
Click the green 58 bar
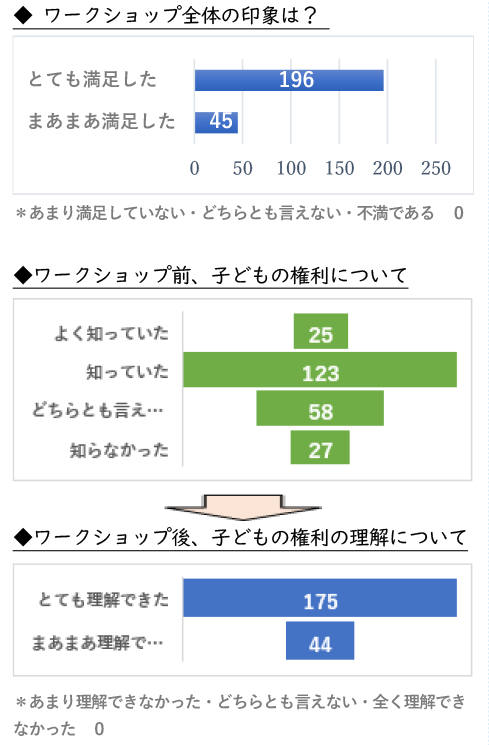click(320, 408)
